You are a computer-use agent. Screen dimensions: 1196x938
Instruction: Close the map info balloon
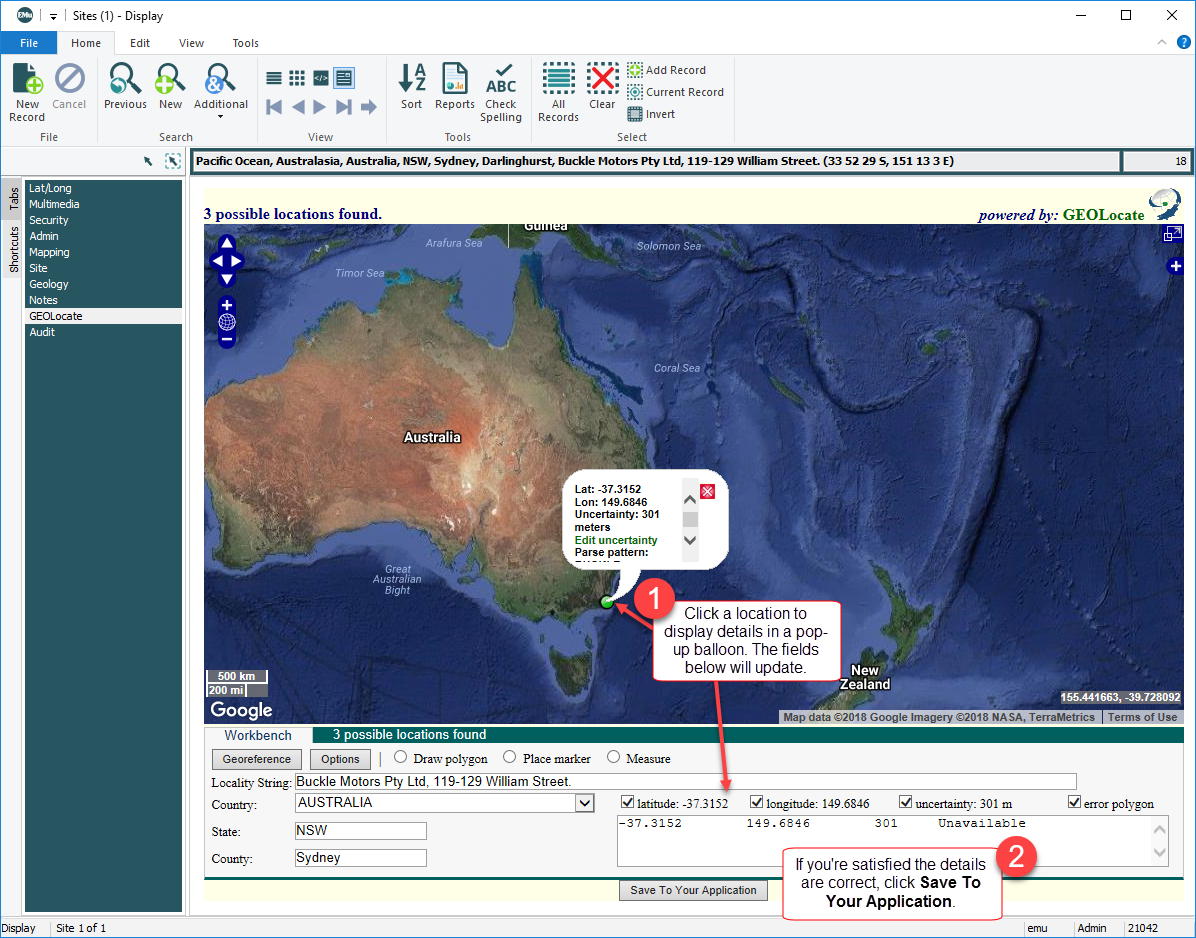click(707, 491)
